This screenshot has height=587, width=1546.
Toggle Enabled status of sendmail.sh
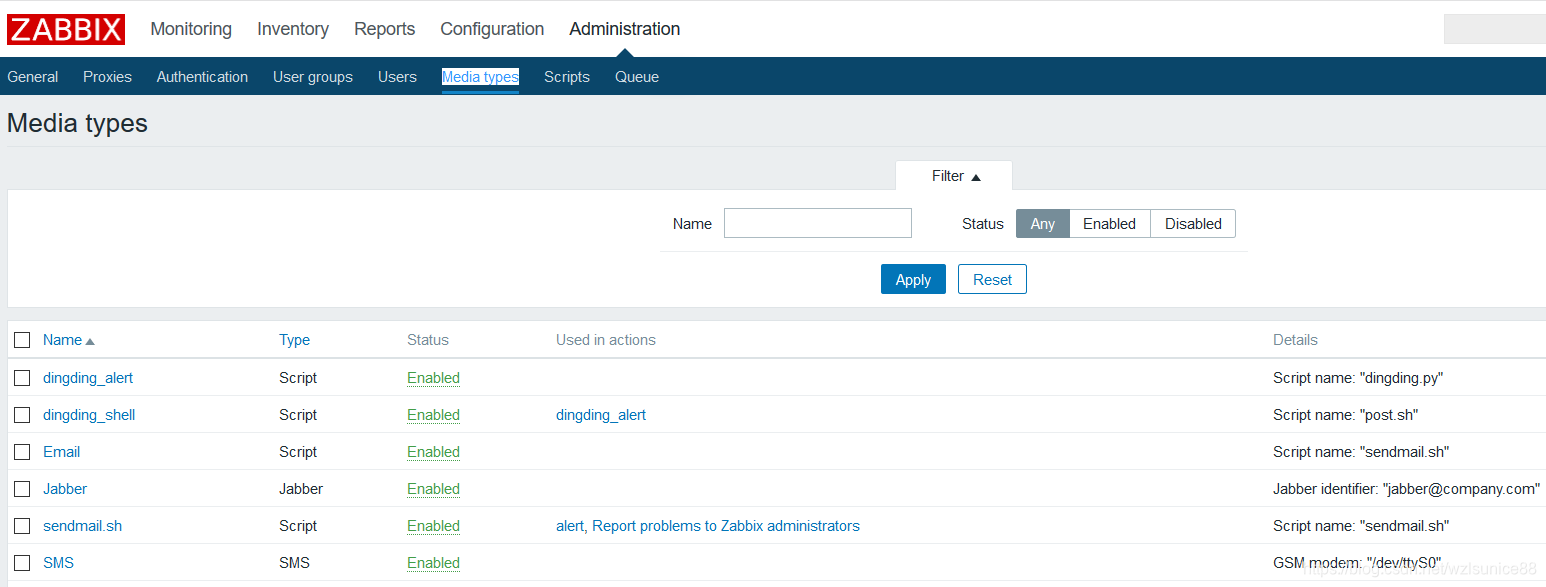point(433,526)
